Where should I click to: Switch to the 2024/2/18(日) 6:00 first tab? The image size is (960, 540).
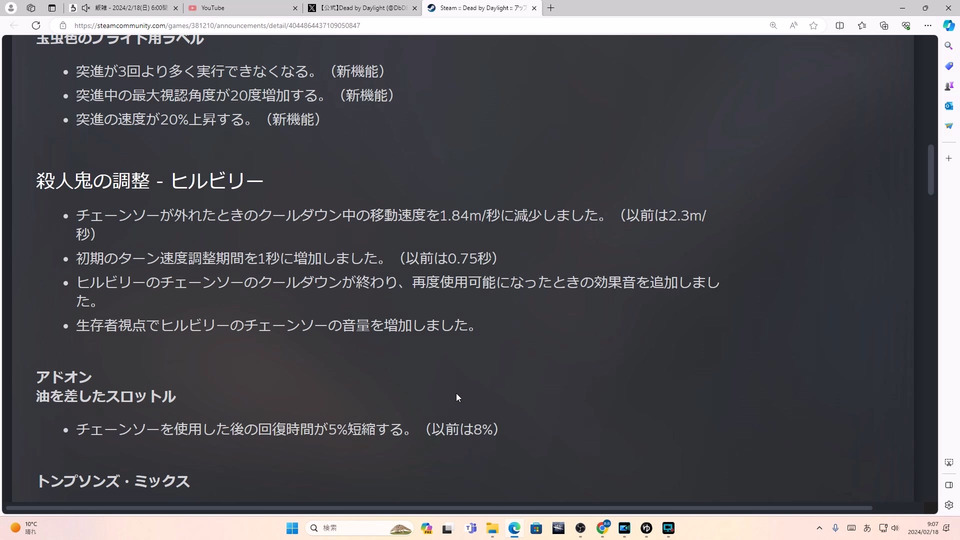[124, 8]
